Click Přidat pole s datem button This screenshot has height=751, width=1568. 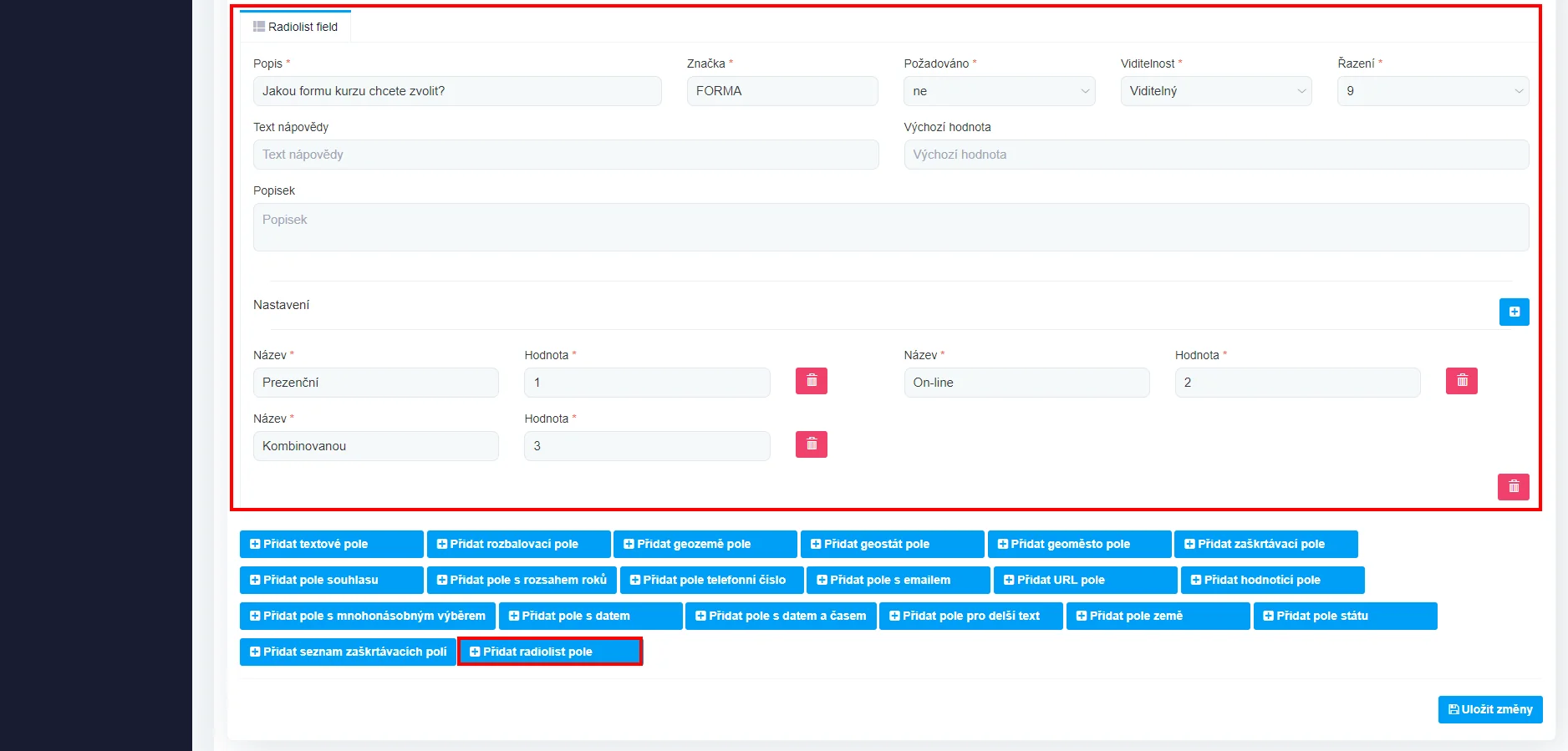pyautogui.click(x=590, y=616)
